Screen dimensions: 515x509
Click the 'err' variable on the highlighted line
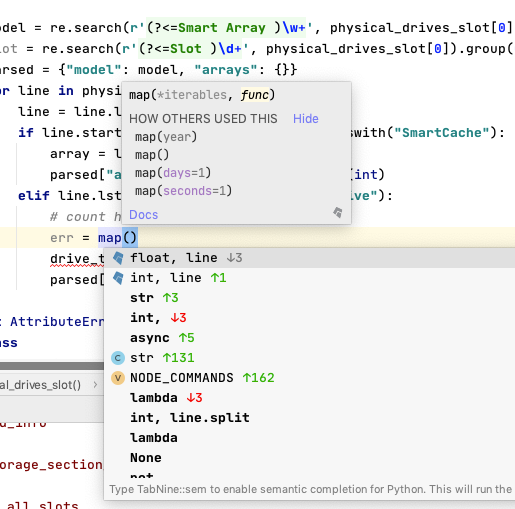(x=62, y=238)
